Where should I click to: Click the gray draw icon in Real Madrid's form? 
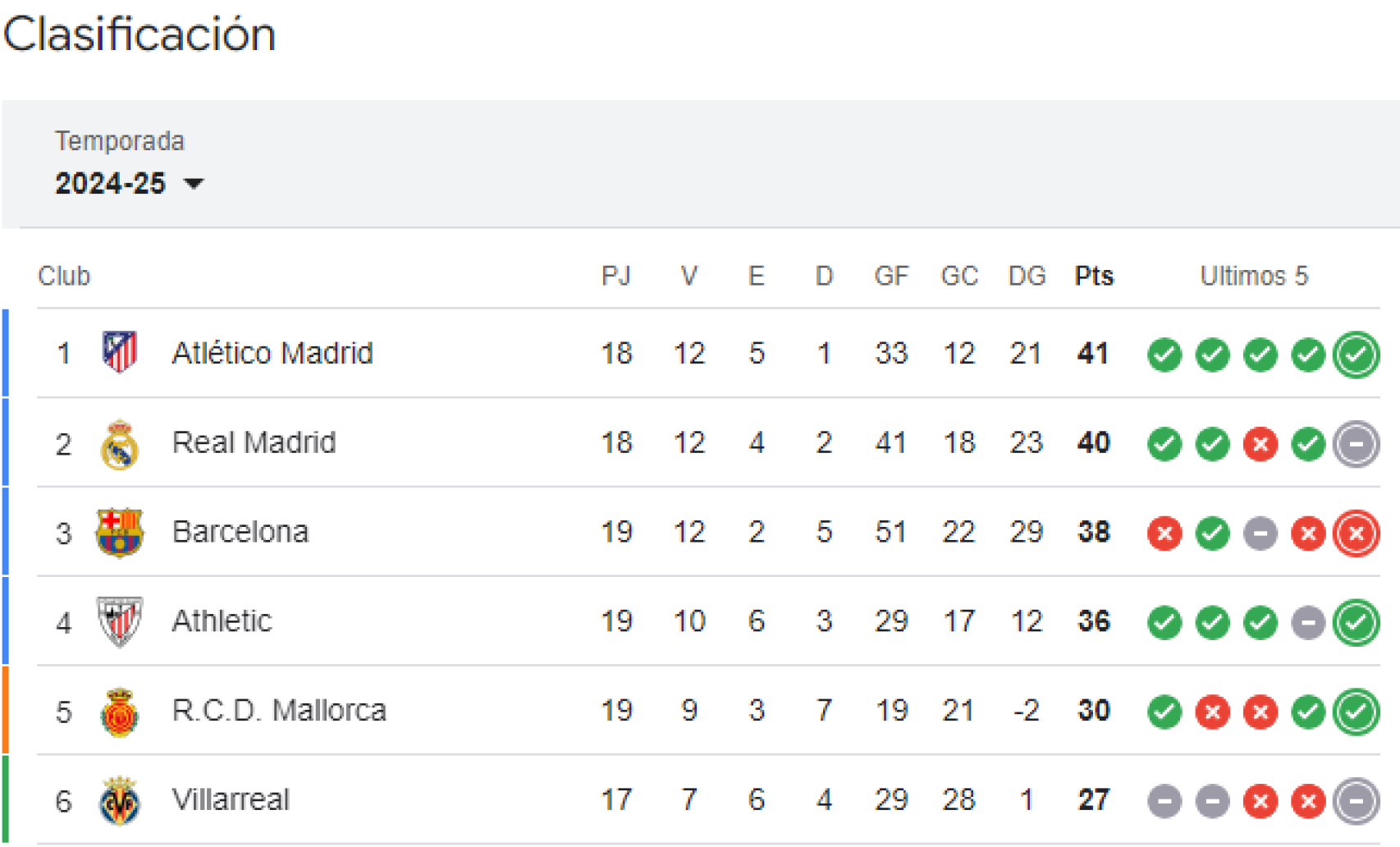[x=1357, y=443]
